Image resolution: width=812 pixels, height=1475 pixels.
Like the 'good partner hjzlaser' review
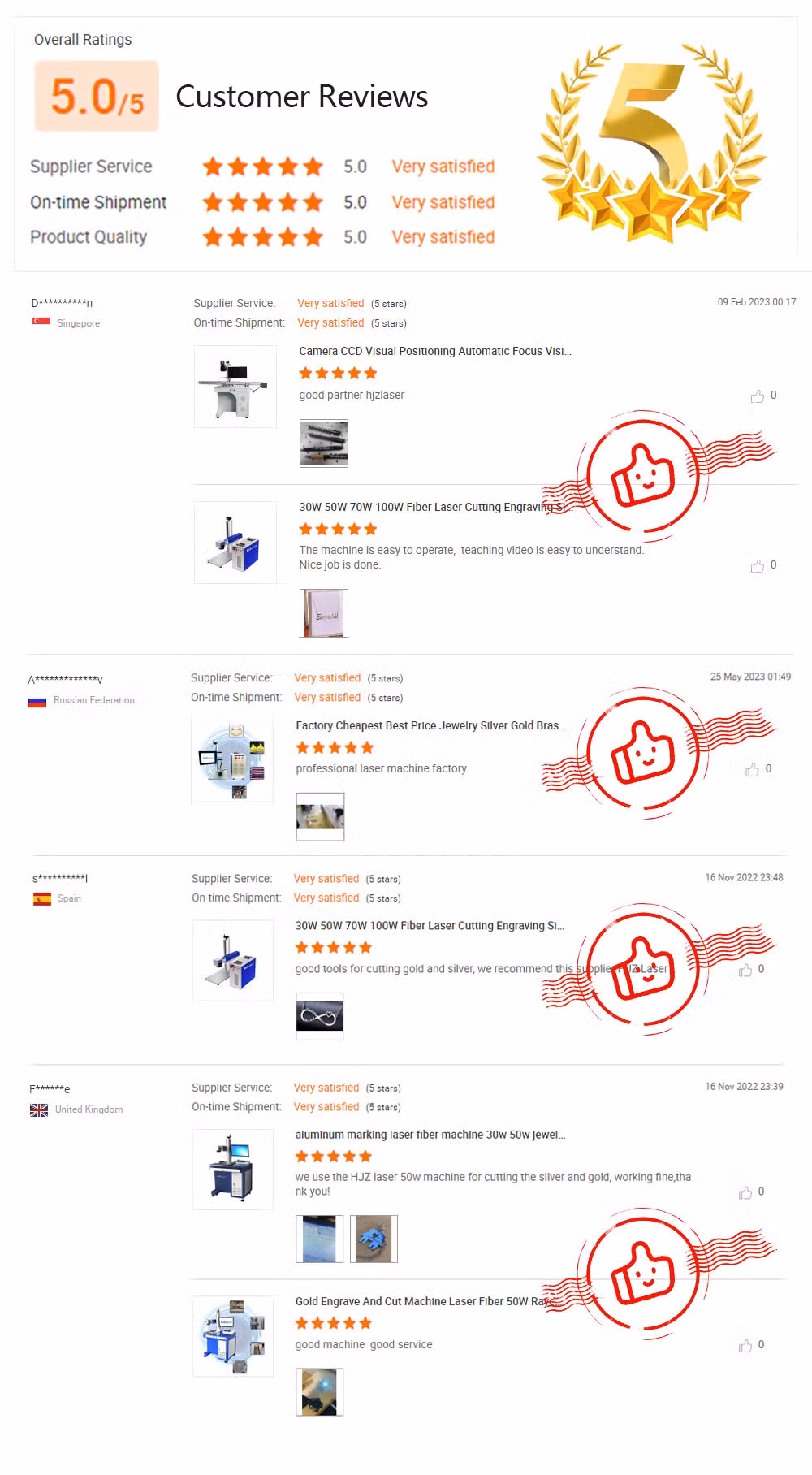coord(757,396)
